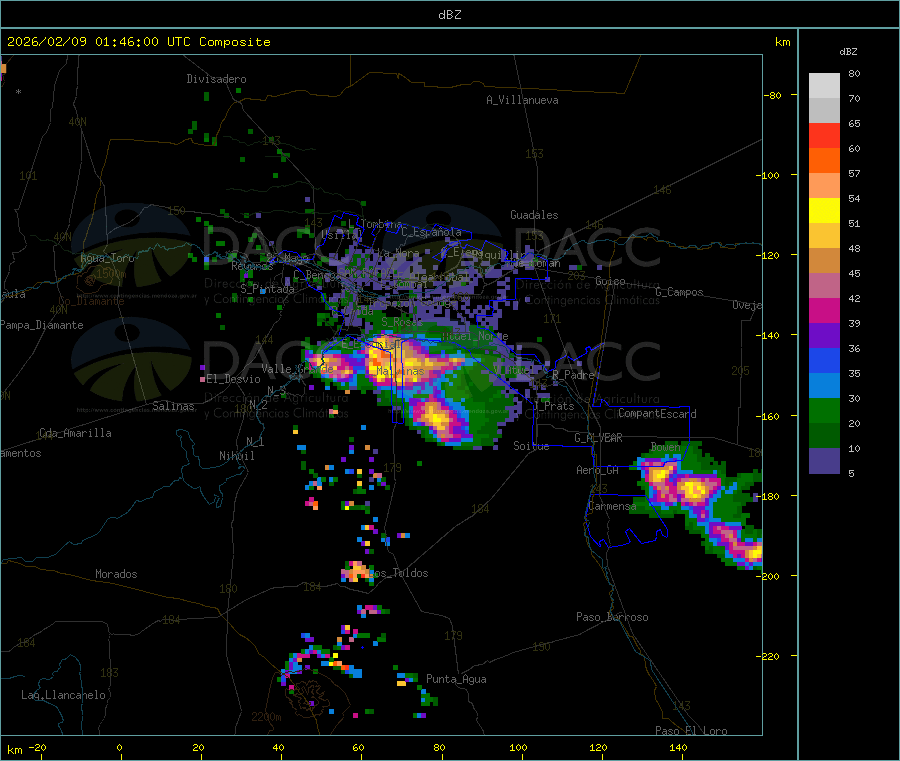Select the red 65 dBZ legend swatch

(824, 135)
